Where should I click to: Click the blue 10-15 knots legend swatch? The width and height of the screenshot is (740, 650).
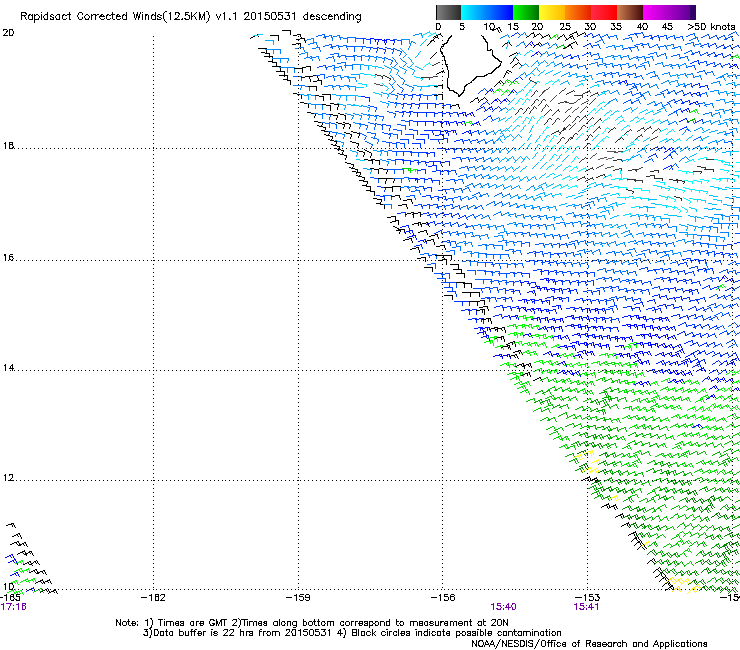pyautogui.click(x=500, y=12)
